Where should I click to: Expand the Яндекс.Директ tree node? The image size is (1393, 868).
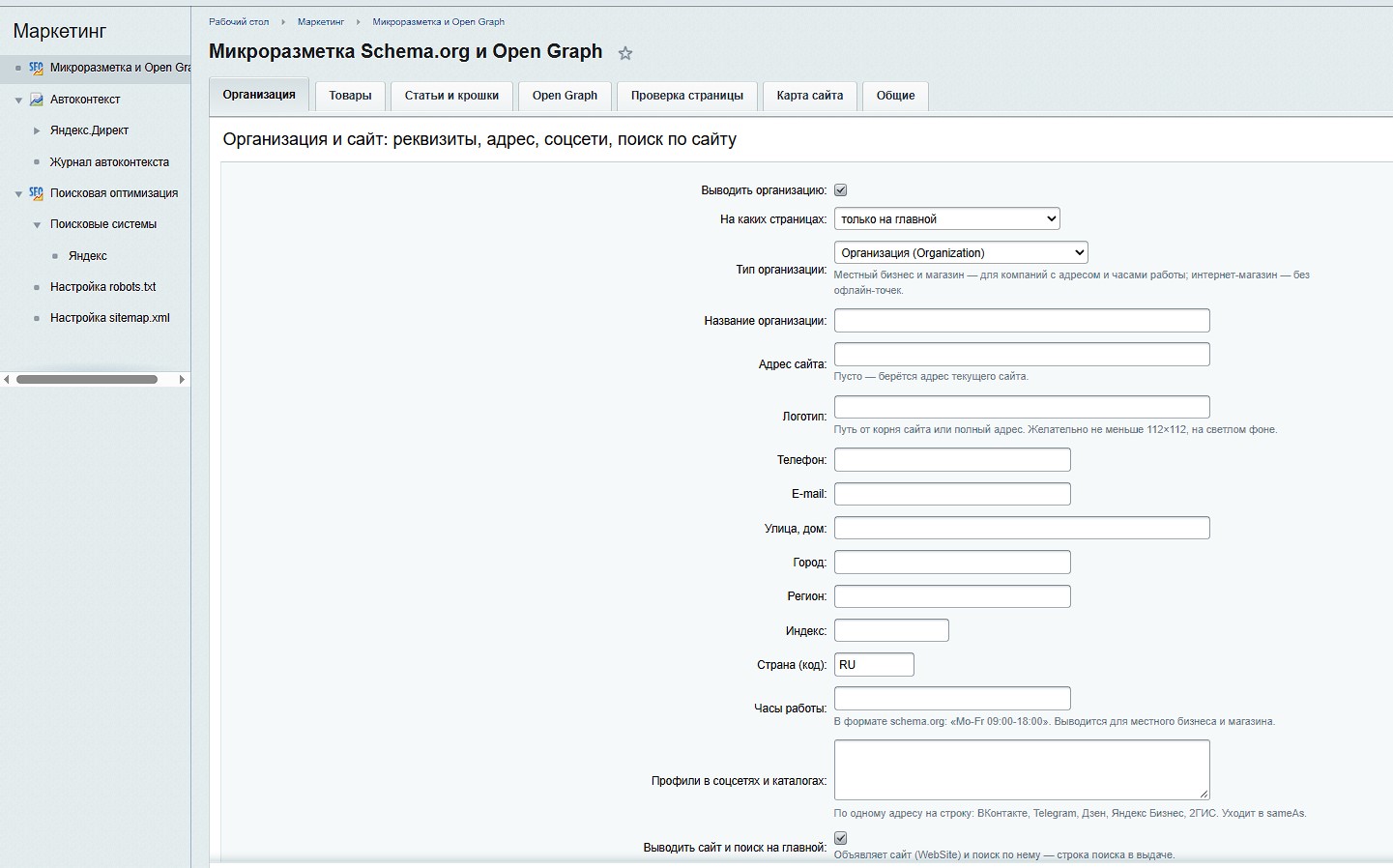[x=37, y=130]
